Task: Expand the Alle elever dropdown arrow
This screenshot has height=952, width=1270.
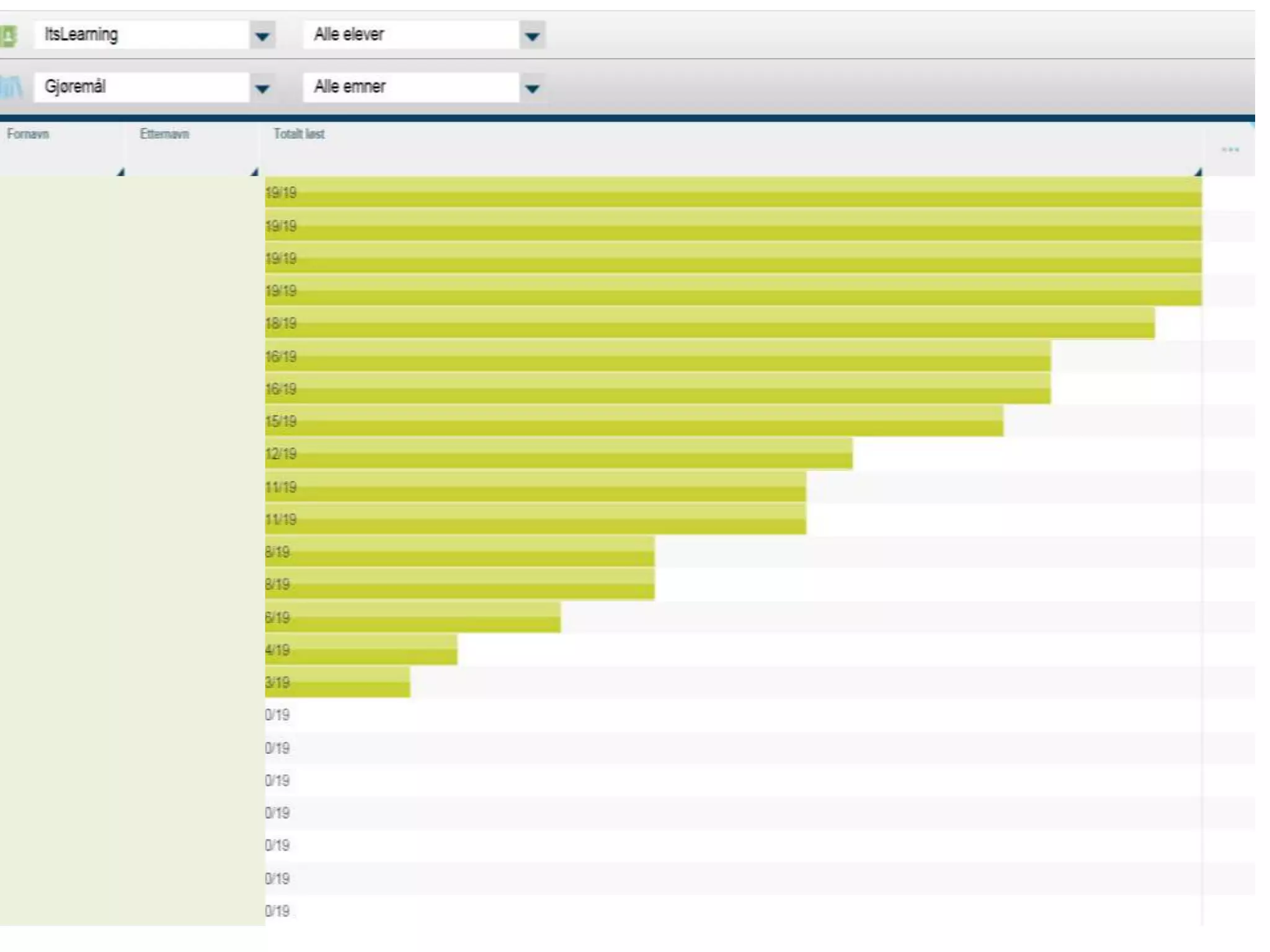Action: (x=532, y=37)
